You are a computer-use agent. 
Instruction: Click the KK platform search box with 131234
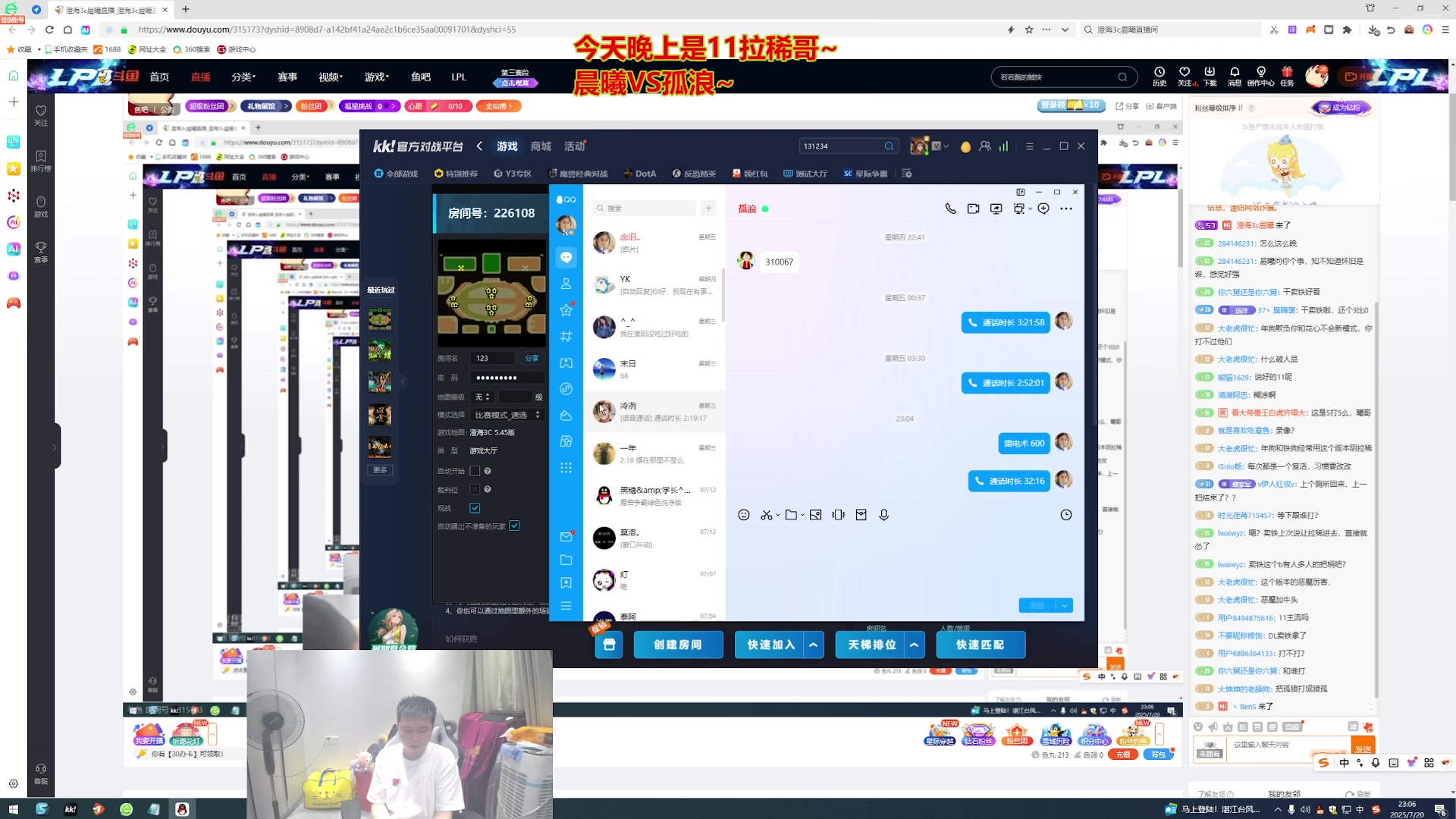[849, 146]
